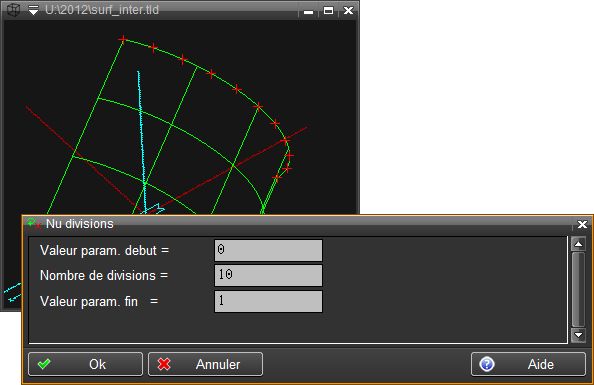594x385 pixels.
Task: Focus the Valeur param. fin field
Action: [x=268, y=301]
